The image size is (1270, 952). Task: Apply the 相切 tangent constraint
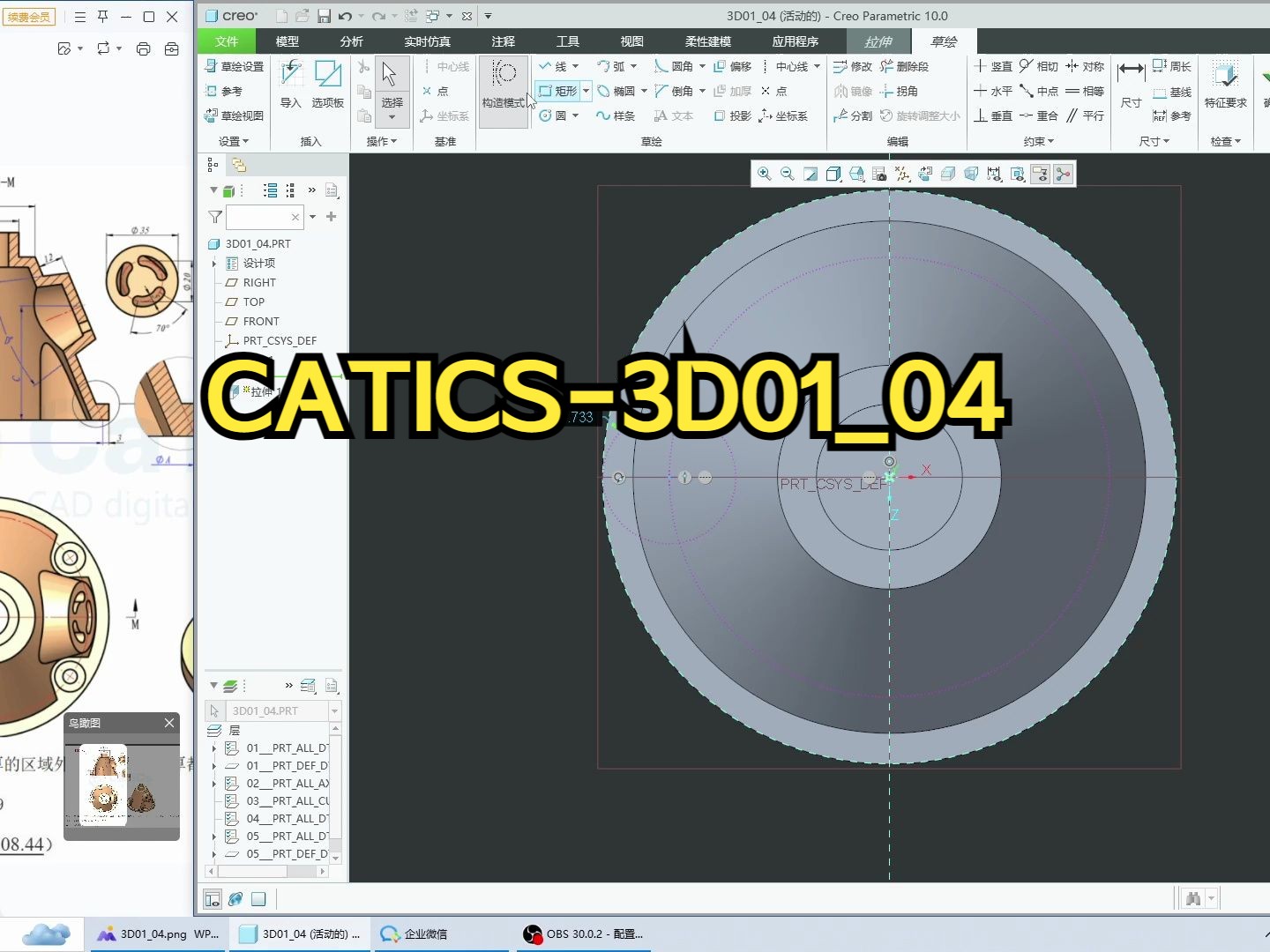[x=1039, y=66]
